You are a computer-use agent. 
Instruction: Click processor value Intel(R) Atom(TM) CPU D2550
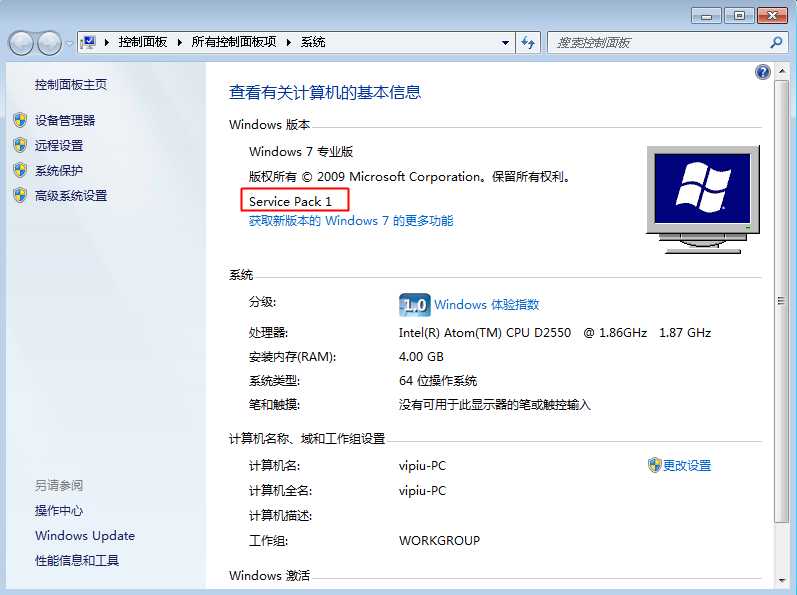click(x=555, y=333)
